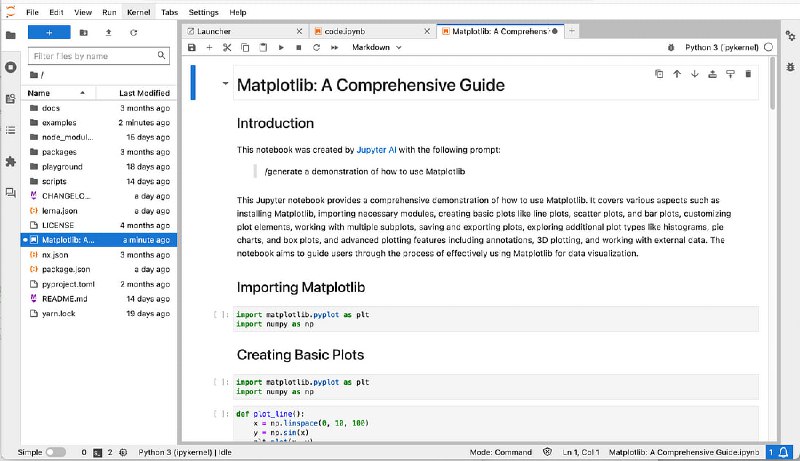Move the cell down
The width and height of the screenshot is (800, 461).
695,74
